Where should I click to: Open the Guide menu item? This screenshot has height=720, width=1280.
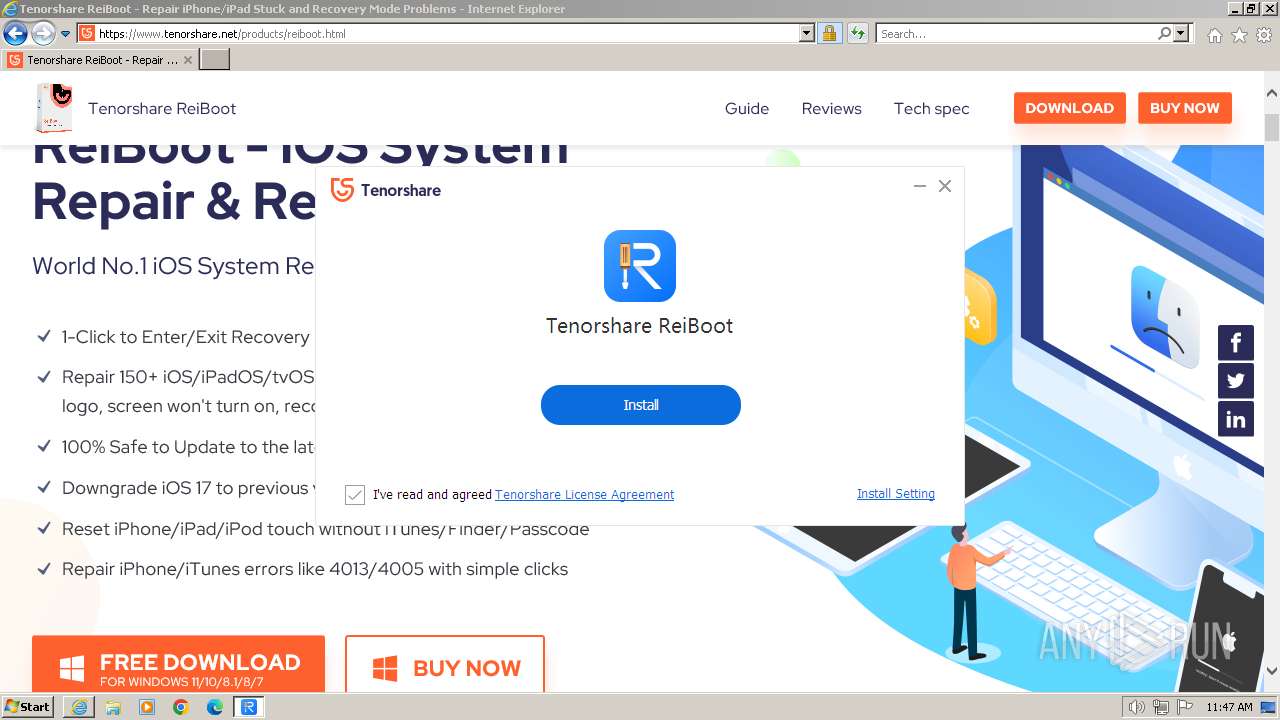pyautogui.click(x=747, y=108)
